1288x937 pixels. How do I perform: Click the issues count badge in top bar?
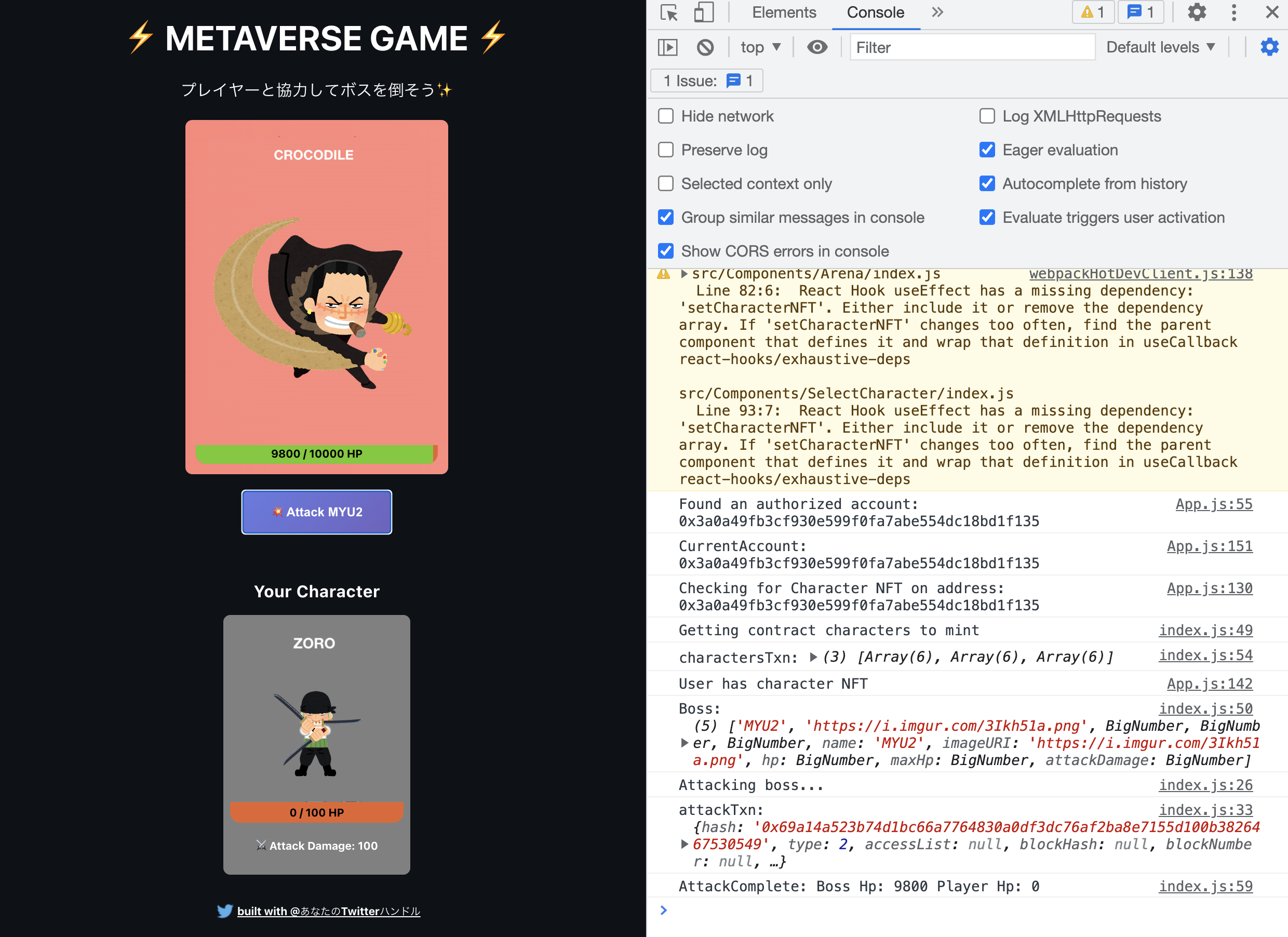click(x=1141, y=12)
